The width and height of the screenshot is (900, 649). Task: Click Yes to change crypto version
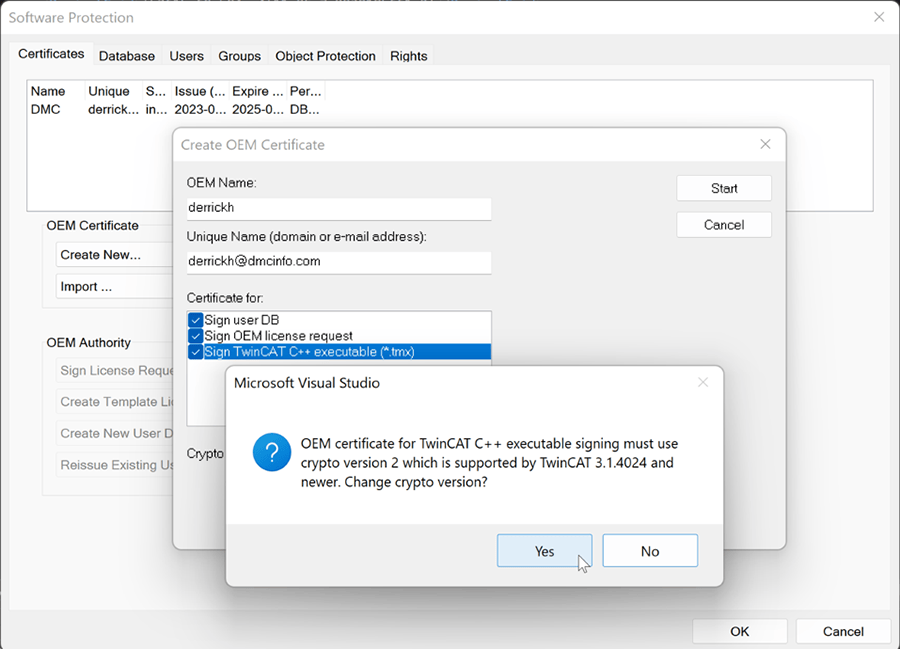544,551
